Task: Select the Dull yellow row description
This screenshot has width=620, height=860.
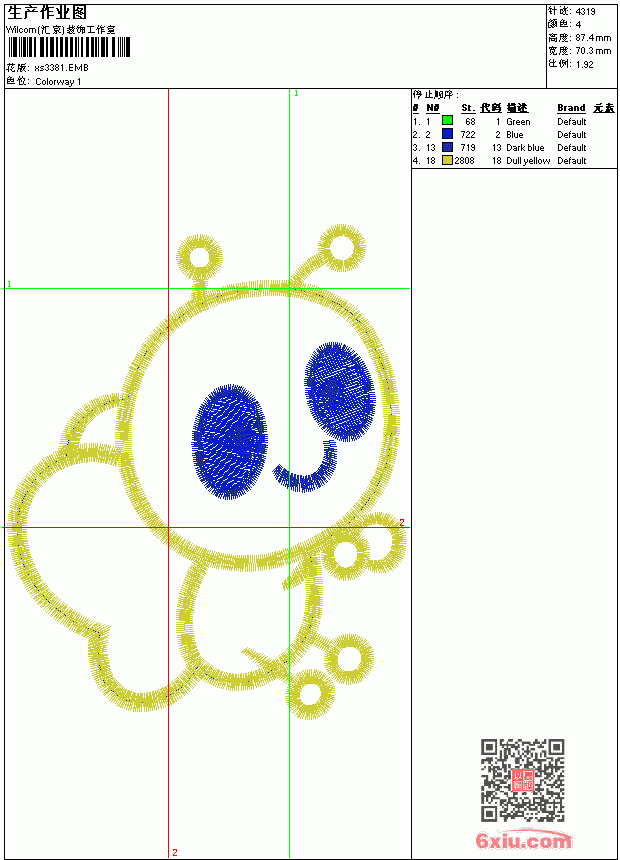Action: pos(528,161)
